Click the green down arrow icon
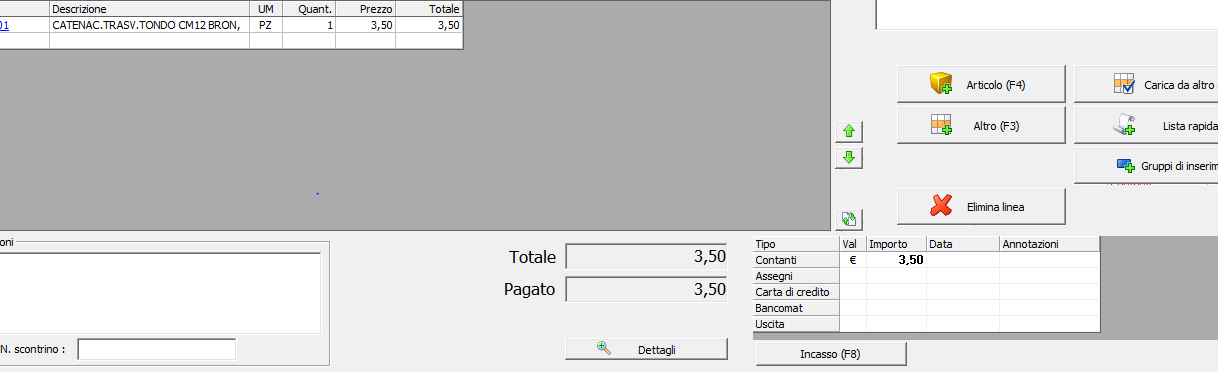This screenshot has height=372, width=1218. pos(848,157)
